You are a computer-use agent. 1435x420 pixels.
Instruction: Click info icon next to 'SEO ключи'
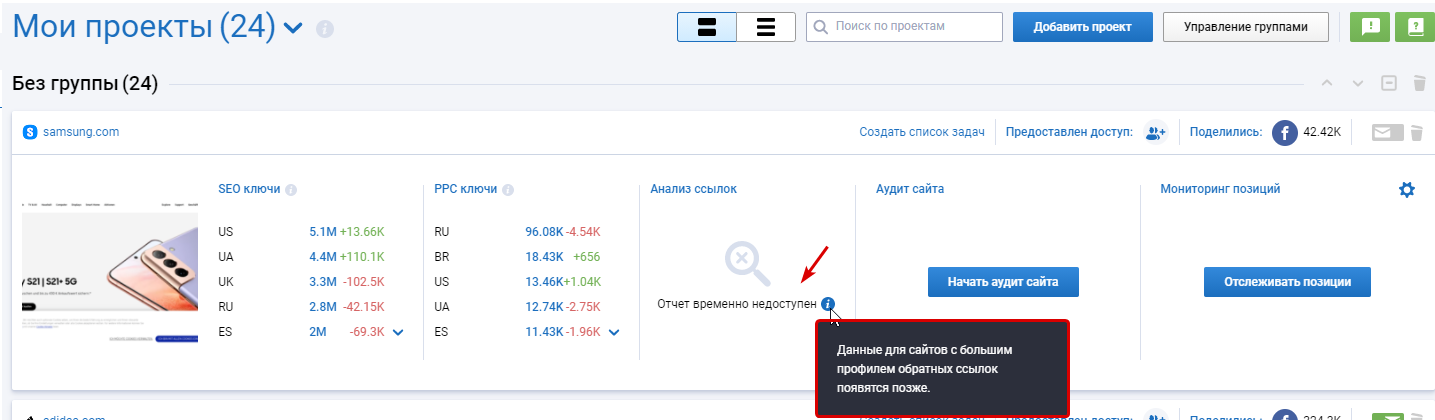[x=290, y=189]
